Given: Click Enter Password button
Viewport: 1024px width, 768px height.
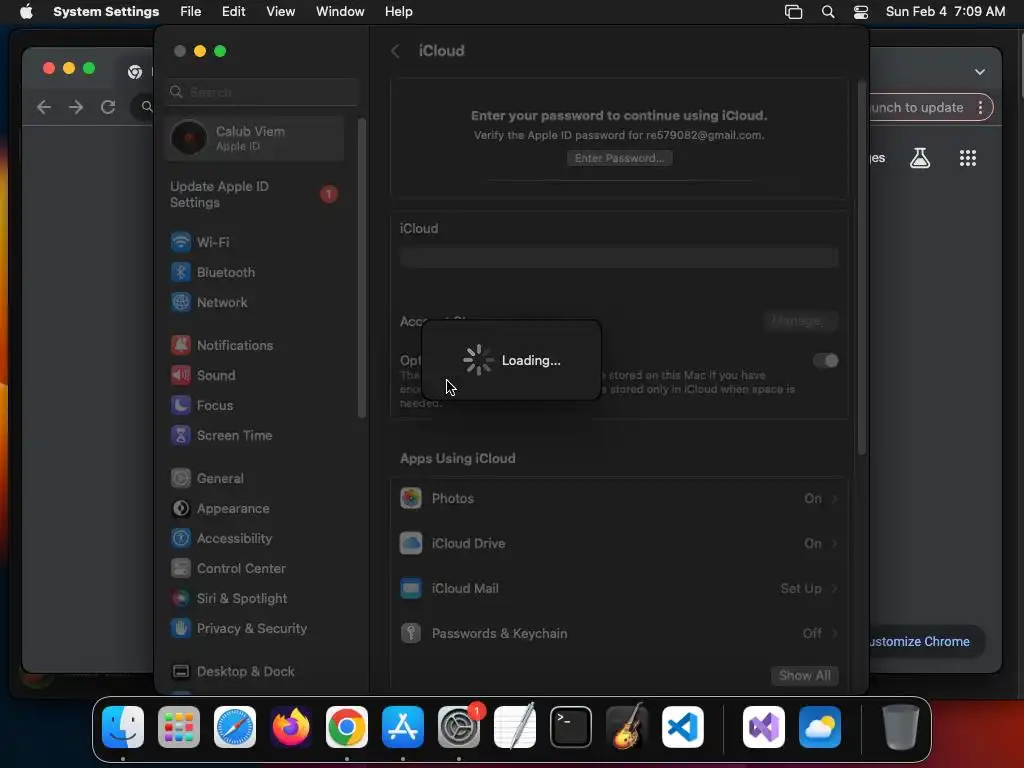Looking at the screenshot, I should coord(619,158).
